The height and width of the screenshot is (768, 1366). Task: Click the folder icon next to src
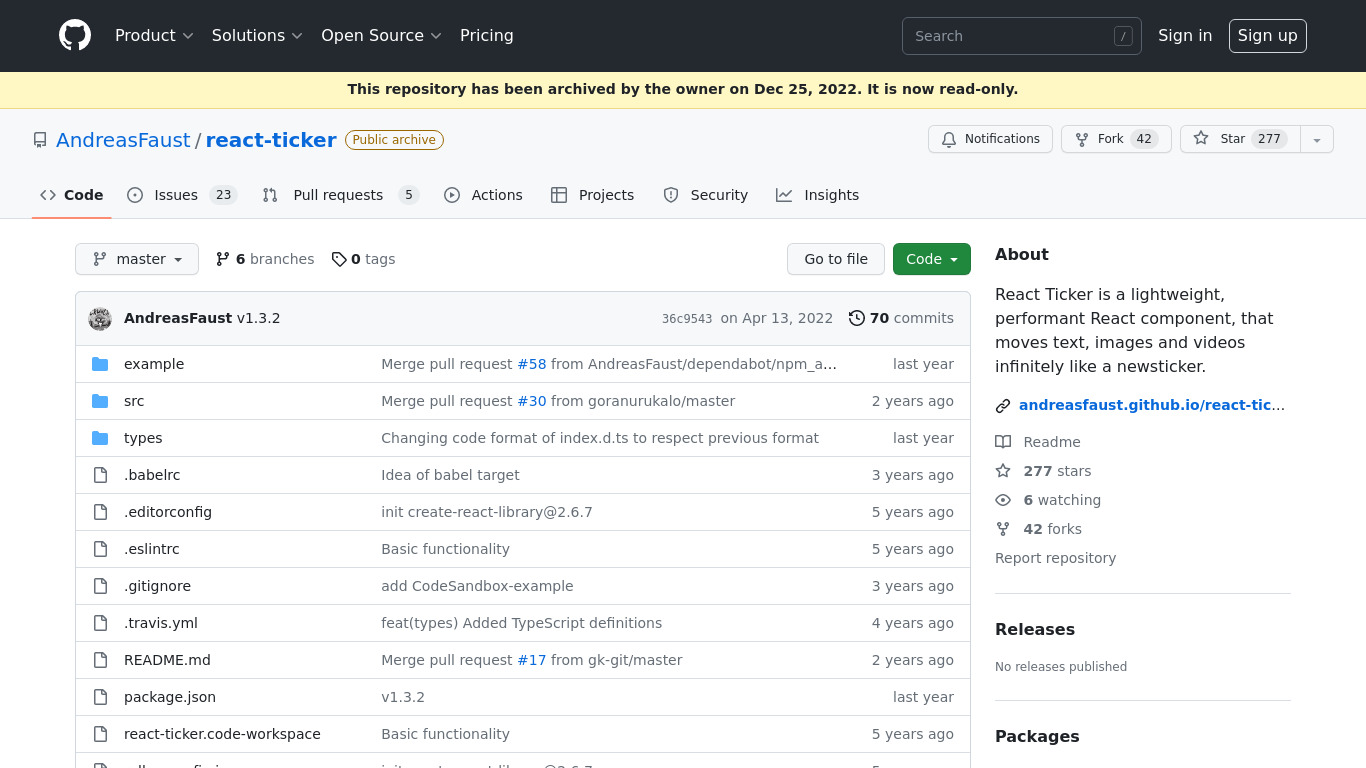point(100,401)
